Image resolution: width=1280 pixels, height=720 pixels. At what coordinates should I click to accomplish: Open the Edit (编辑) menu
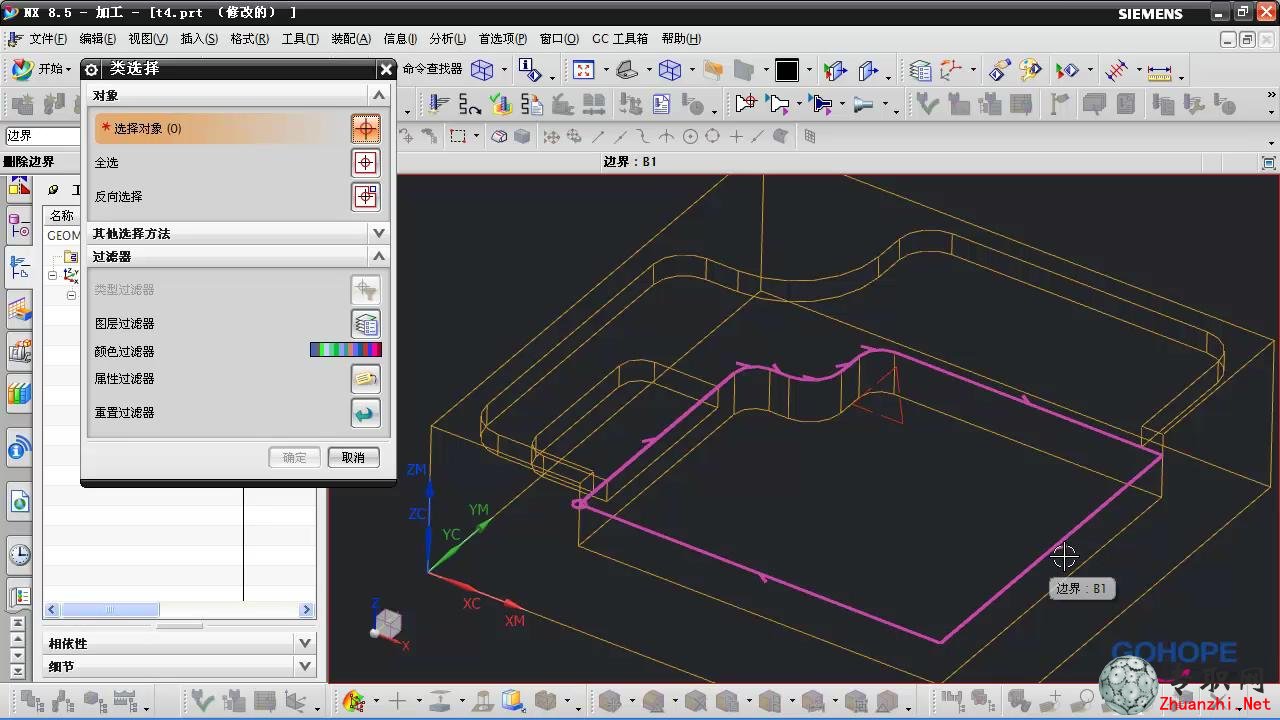pos(97,38)
